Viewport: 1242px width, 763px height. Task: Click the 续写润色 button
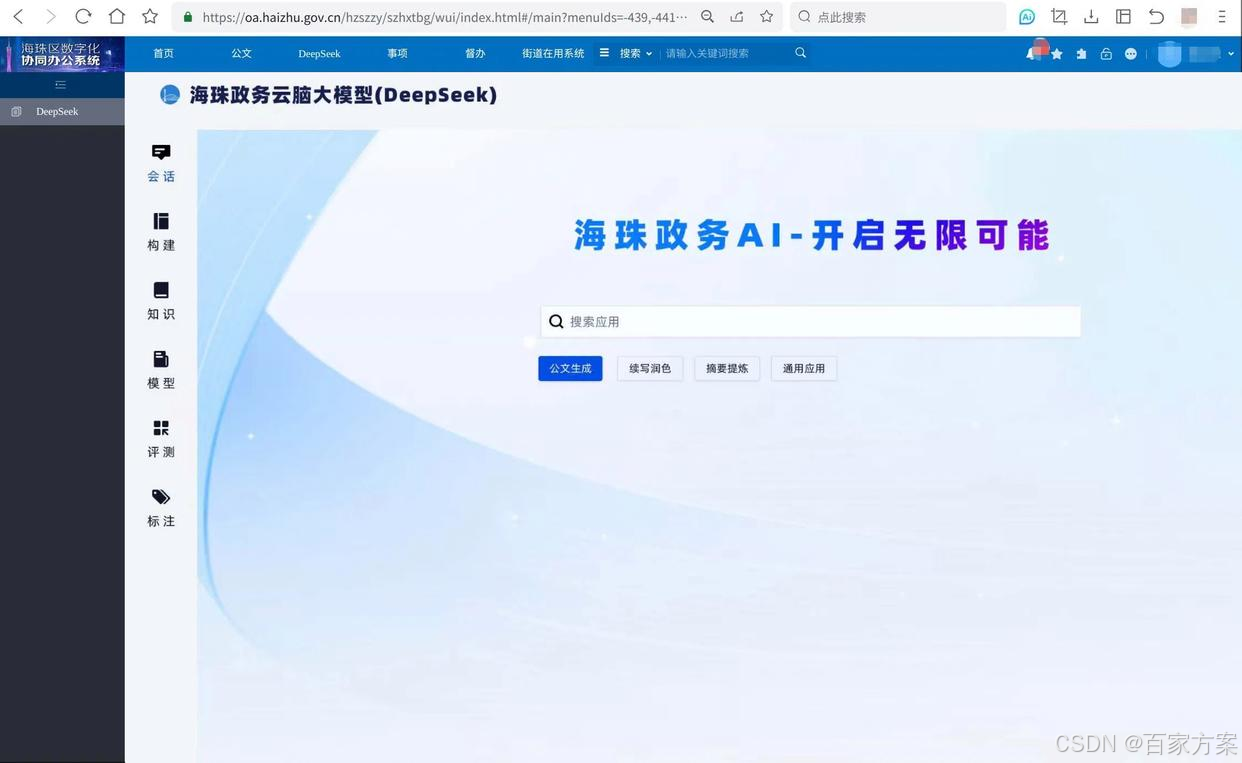pyautogui.click(x=650, y=368)
